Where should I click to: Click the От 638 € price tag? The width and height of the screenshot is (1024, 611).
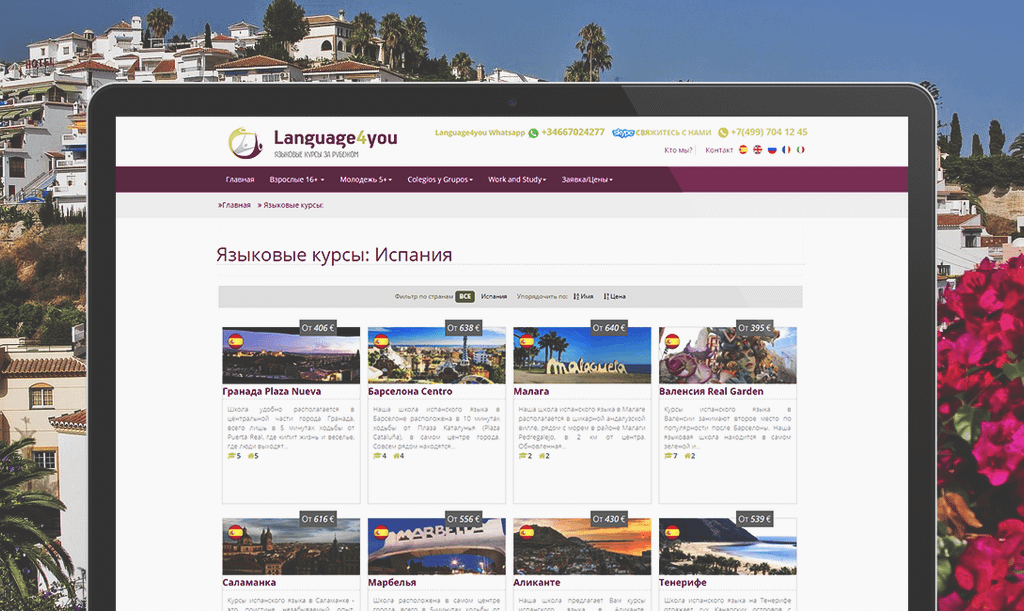click(x=464, y=328)
